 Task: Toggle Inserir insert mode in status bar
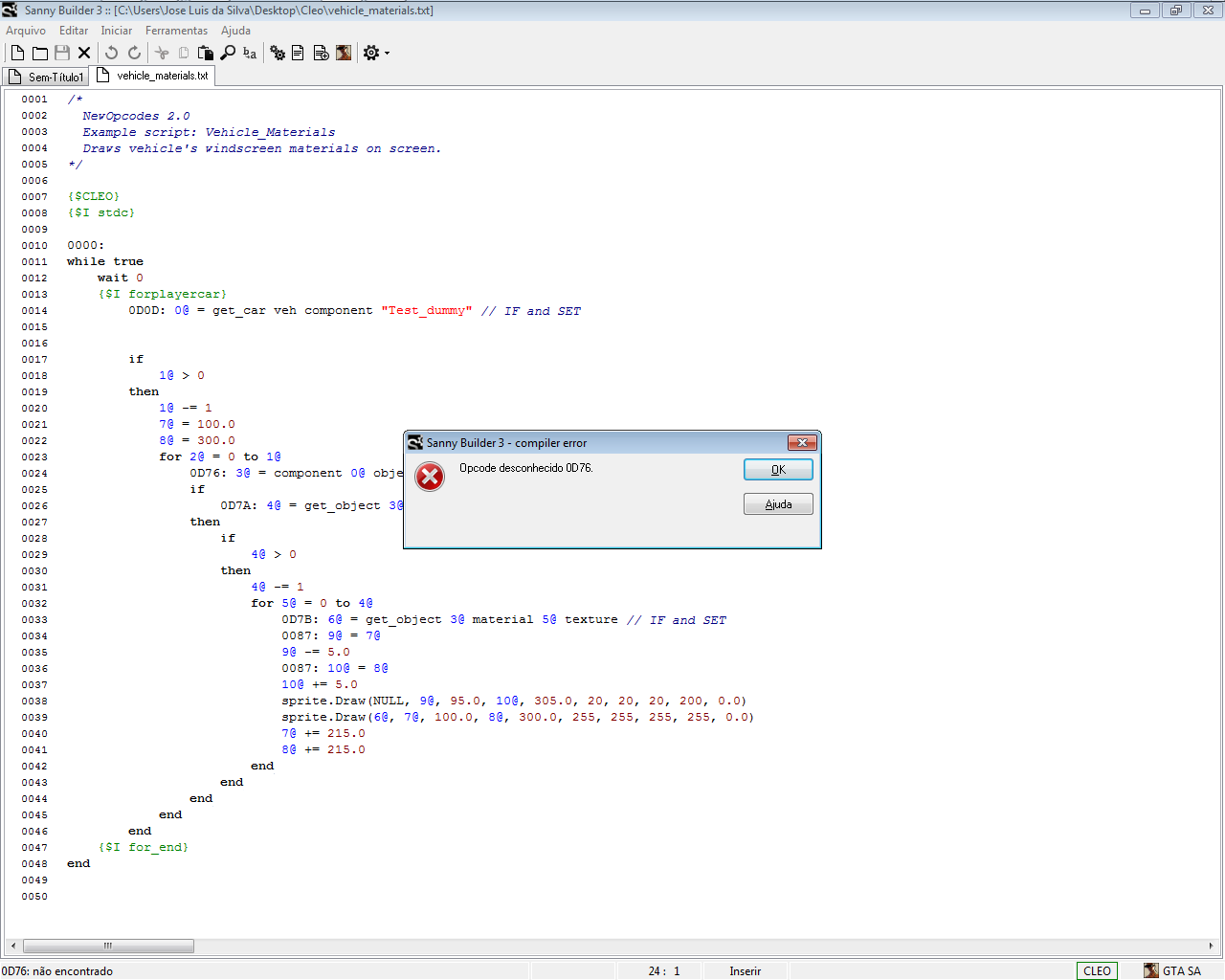[745, 970]
